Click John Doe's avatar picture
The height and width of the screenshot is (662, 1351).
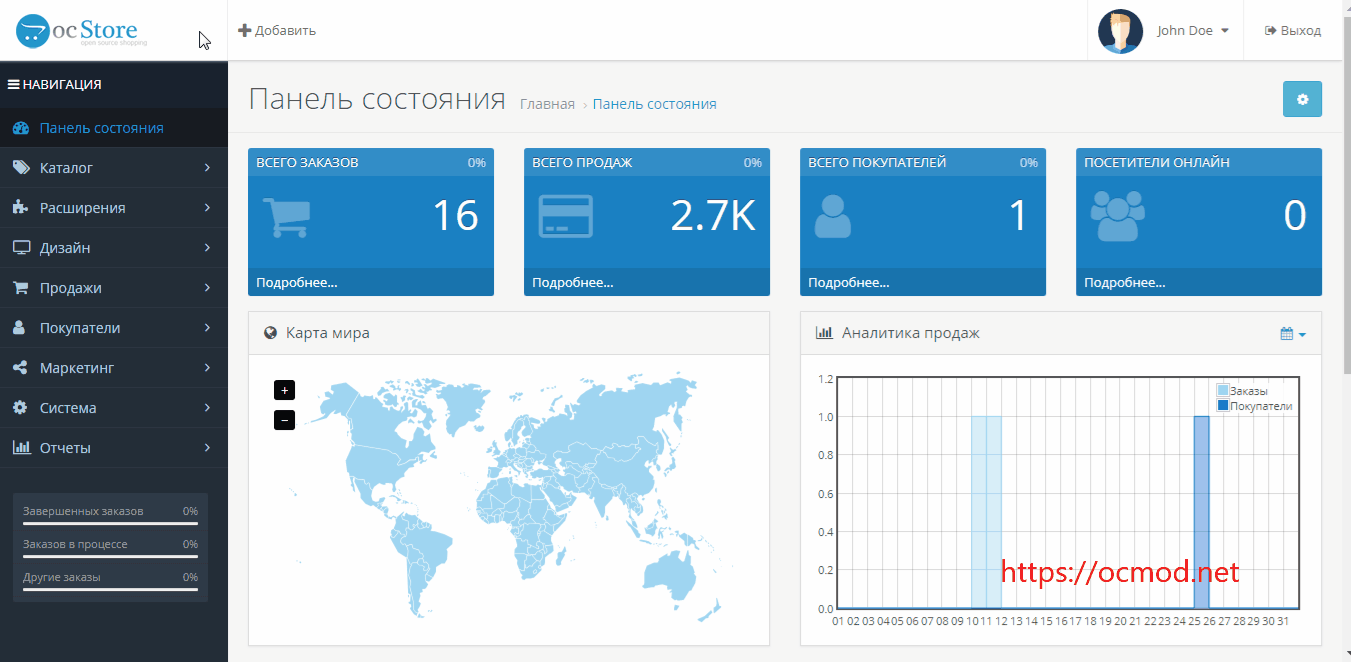1120,31
